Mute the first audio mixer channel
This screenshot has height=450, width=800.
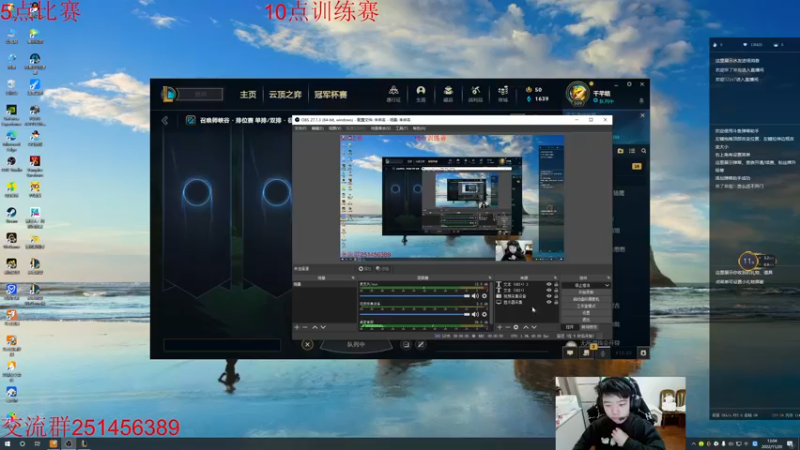[x=475, y=296]
